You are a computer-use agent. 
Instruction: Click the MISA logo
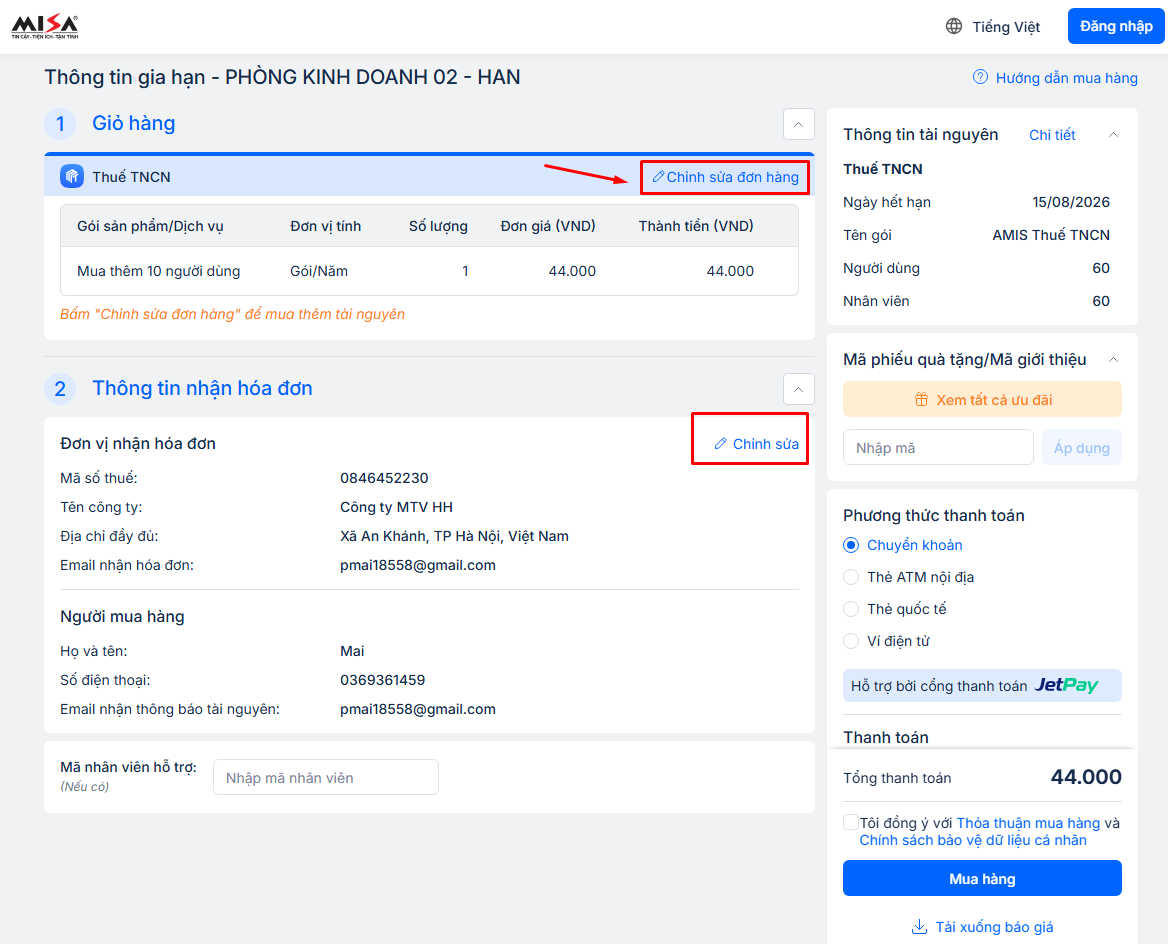tap(44, 27)
